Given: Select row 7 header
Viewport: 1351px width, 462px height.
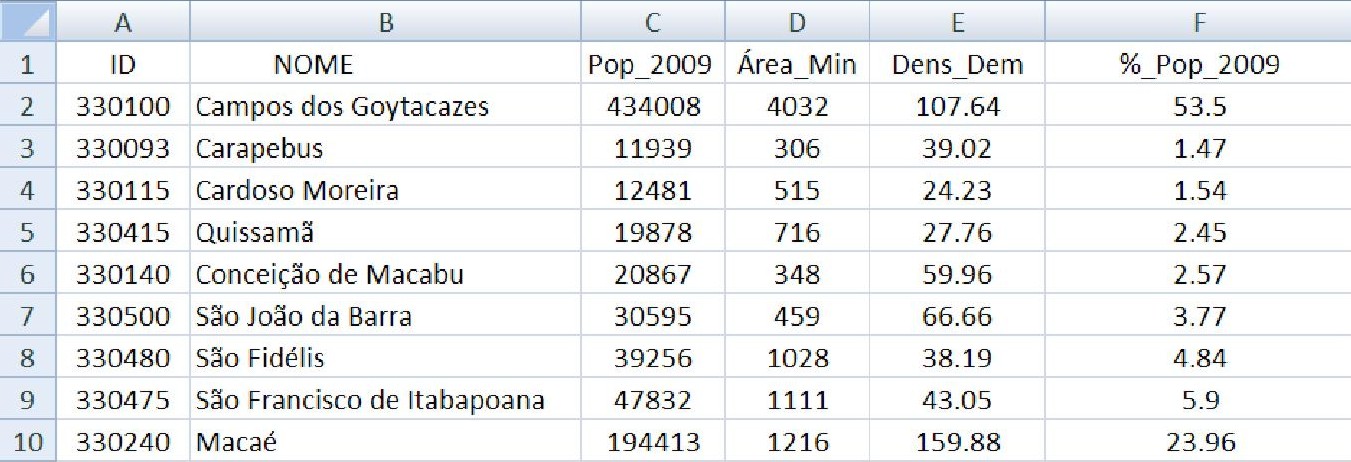Looking at the screenshot, I should click(x=28, y=316).
